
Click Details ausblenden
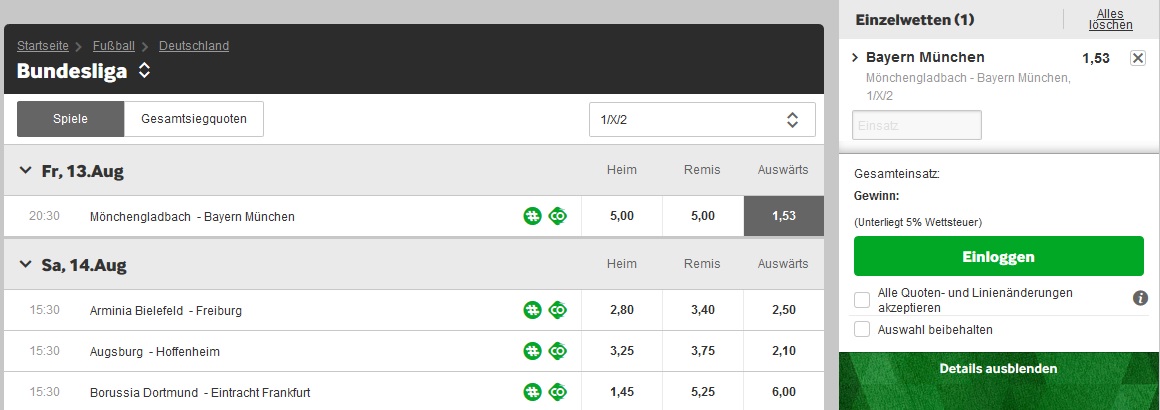tap(999, 369)
